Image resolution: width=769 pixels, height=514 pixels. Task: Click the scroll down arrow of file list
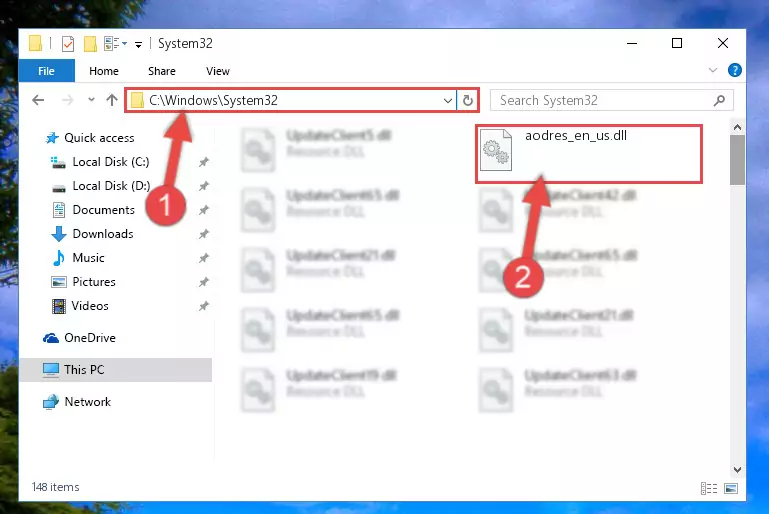coord(737,469)
